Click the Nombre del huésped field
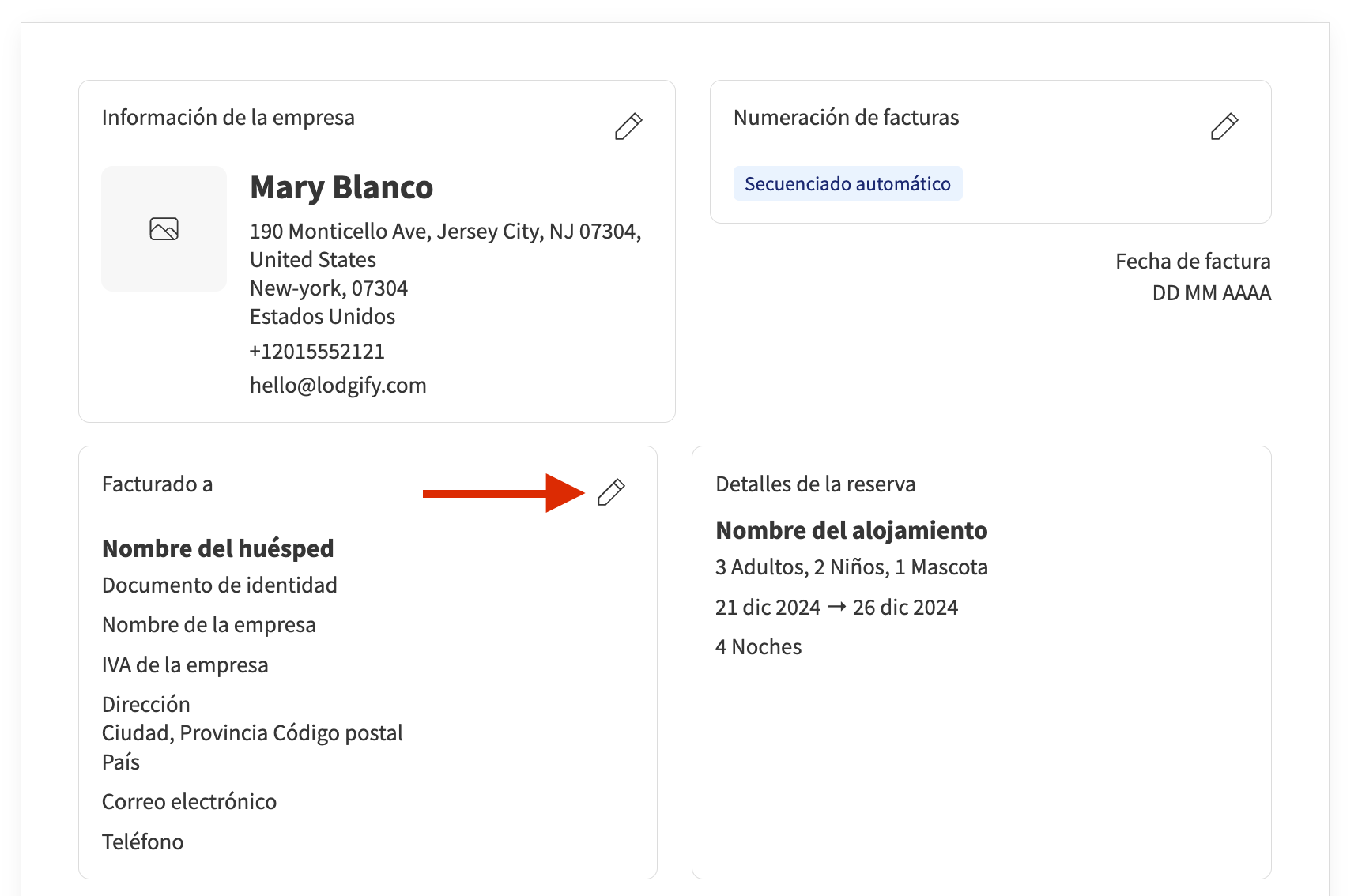The image size is (1358, 896). click(217, 548)
